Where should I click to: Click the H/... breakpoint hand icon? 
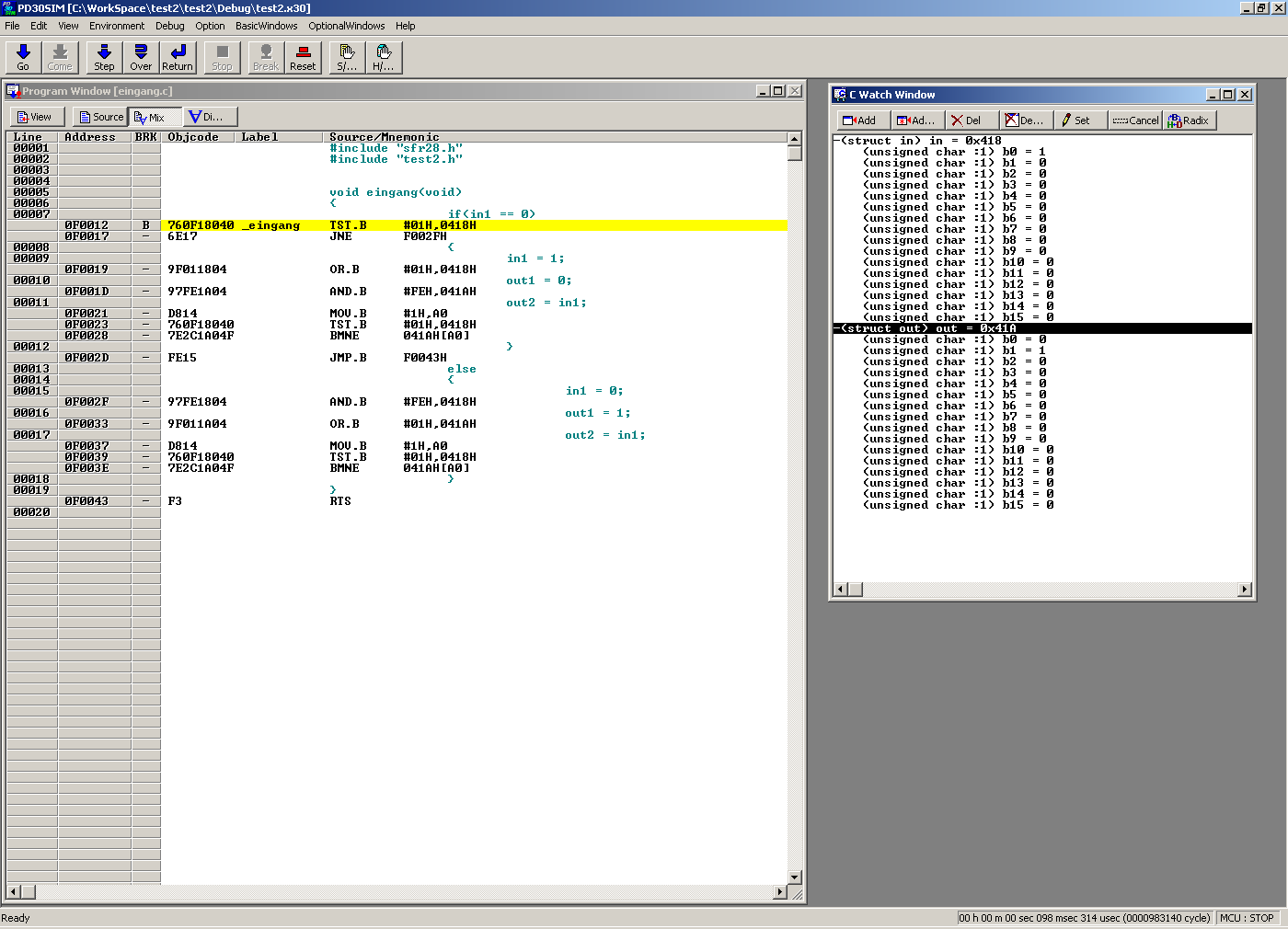pyautogui.click(x=384, y=57)
